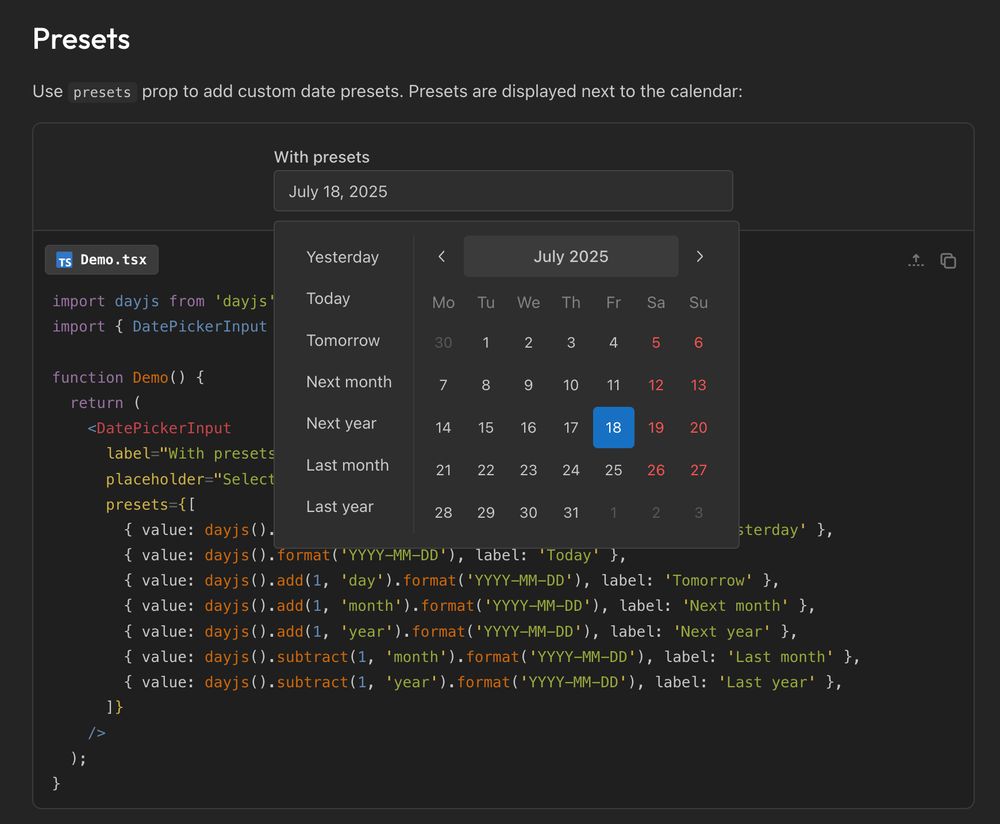The image size is (1000, 824).
Task: Select the greyed-out August 2 day
Action: point(656,513)
